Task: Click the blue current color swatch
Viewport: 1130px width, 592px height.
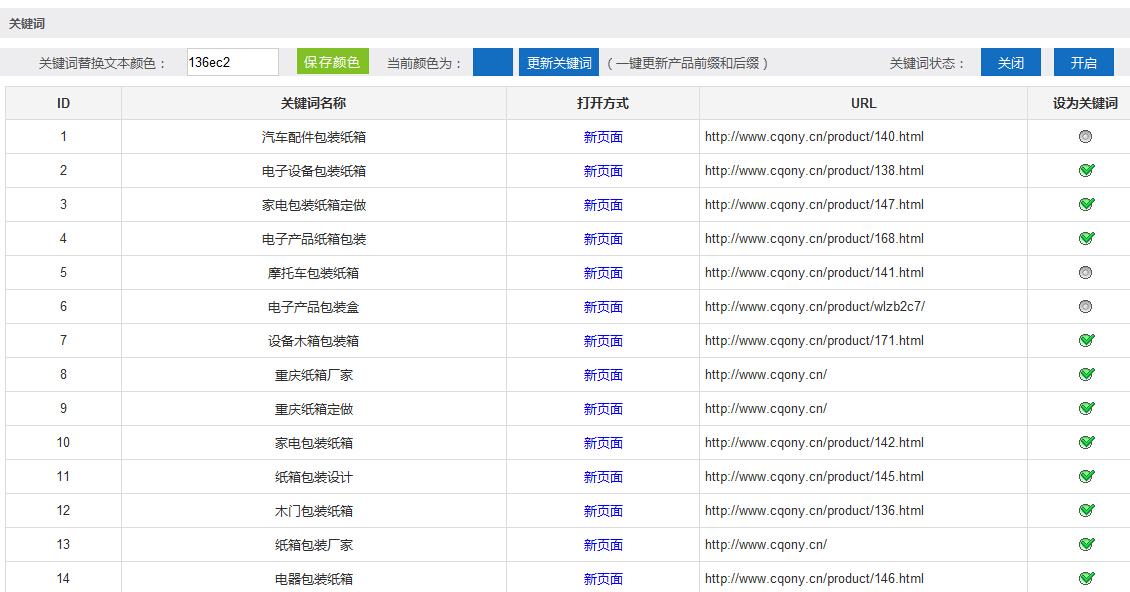Action: click(493, 62)
